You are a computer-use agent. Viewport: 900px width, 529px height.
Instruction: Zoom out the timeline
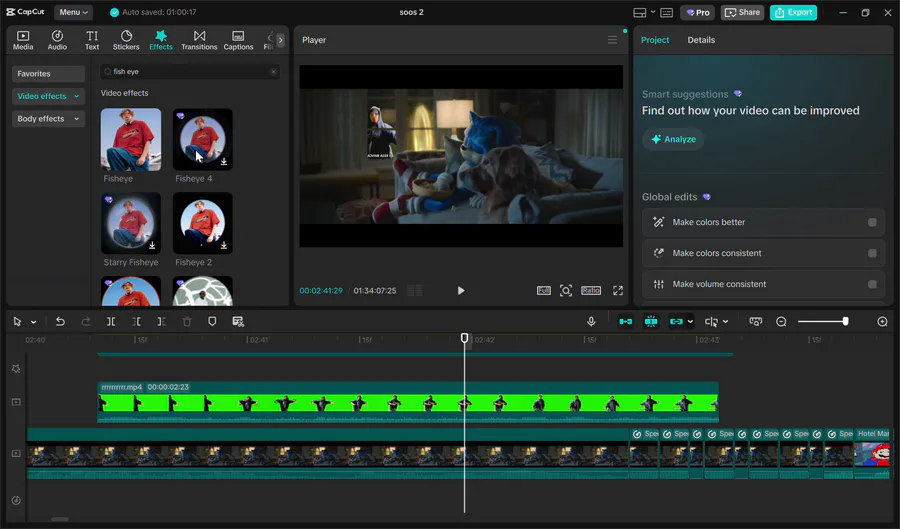click(x=781, y=321)
